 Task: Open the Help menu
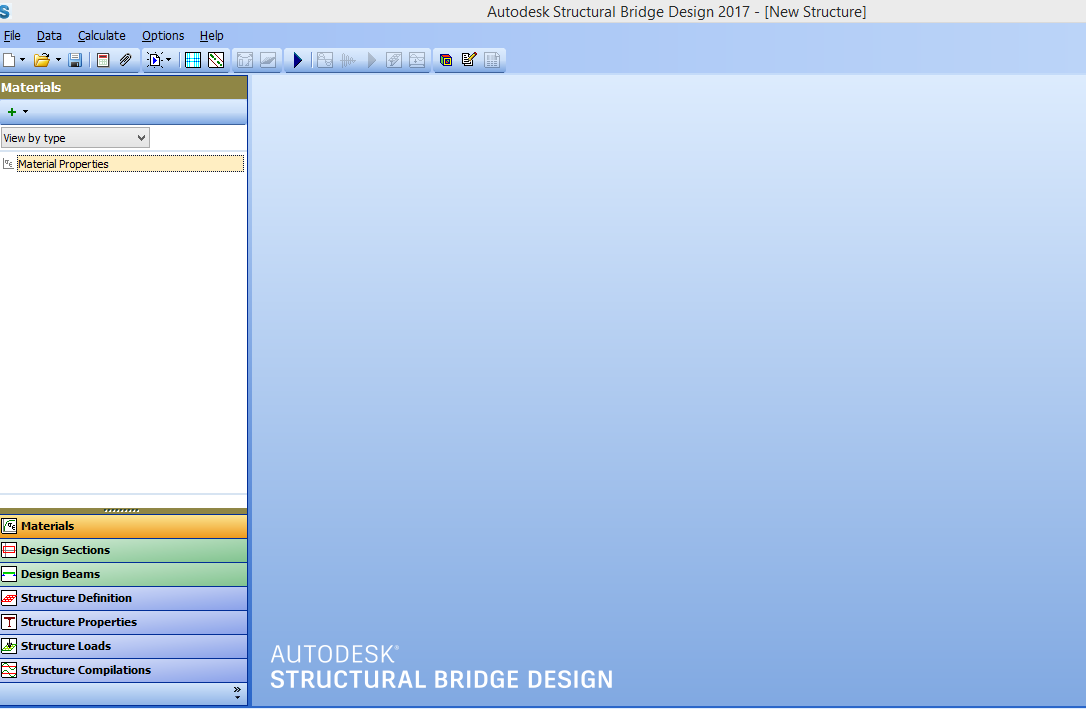tap(212, 36)
